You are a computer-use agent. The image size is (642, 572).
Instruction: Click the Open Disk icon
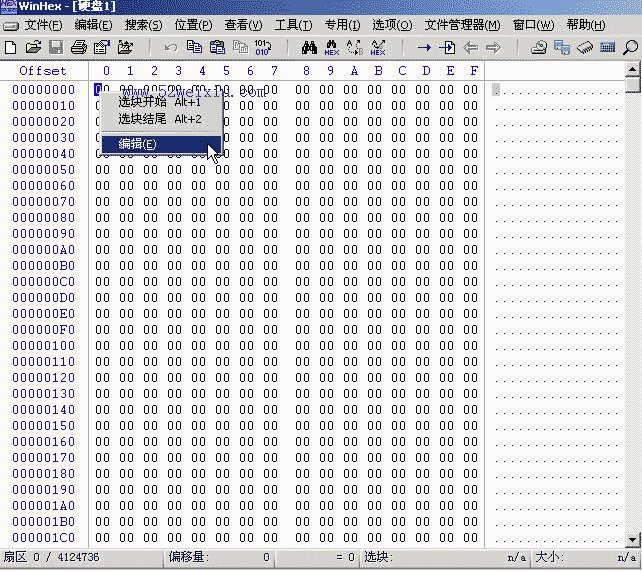click(x=539, y=47)
